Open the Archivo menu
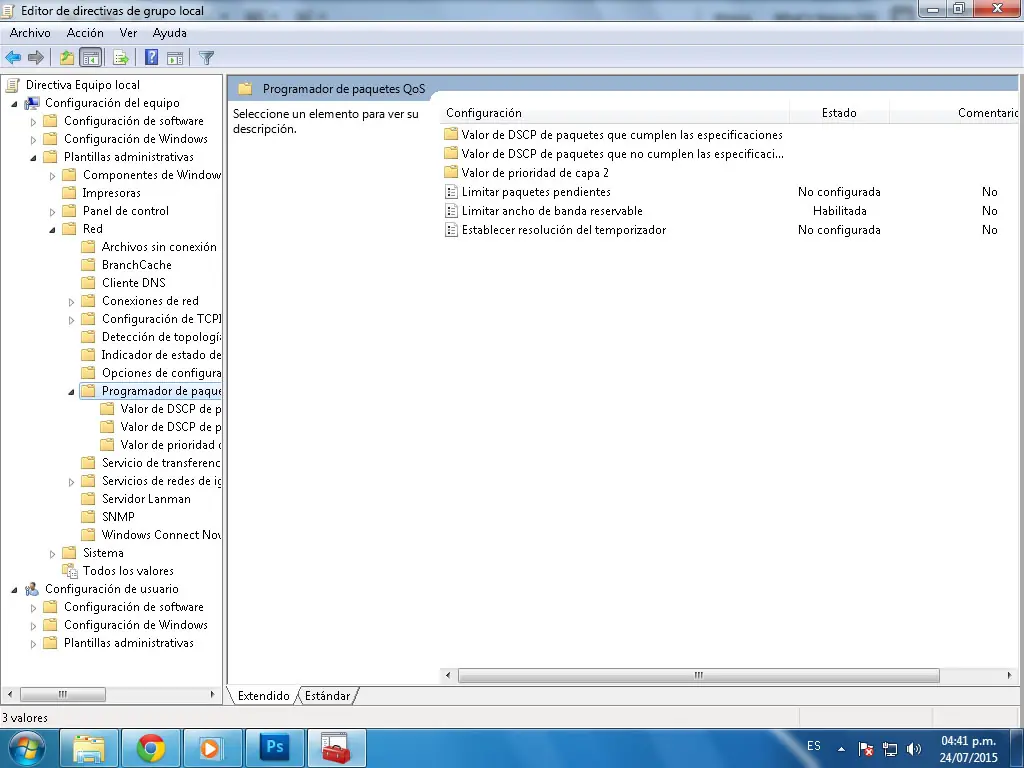This screenshot has height=768, width=1024. [x=30, y=33]
